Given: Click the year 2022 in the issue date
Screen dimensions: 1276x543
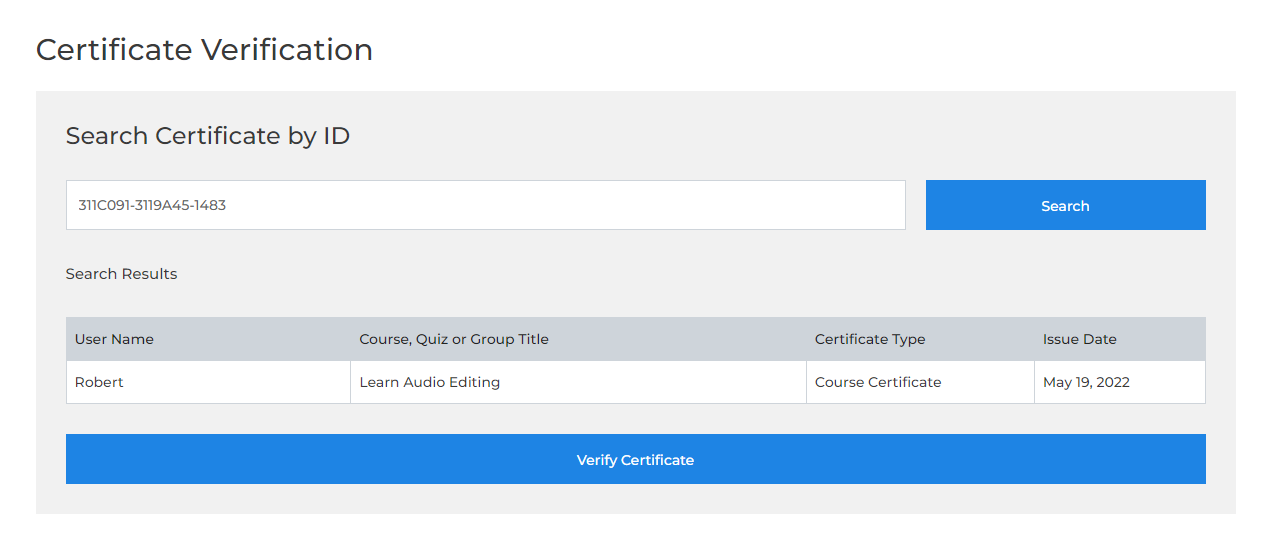Looking at the screenshot, I should point(1111,382).
